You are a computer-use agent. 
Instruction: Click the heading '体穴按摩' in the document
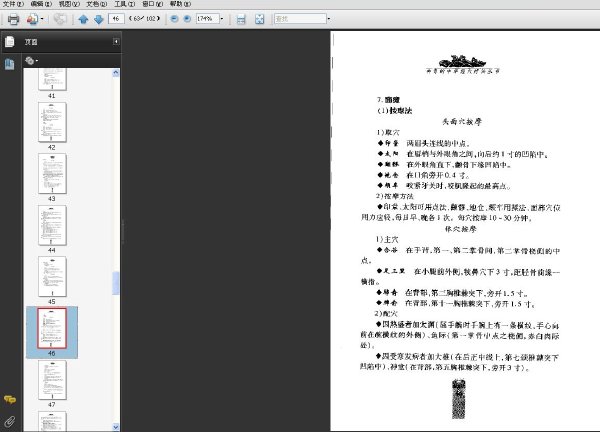(461, 229)
